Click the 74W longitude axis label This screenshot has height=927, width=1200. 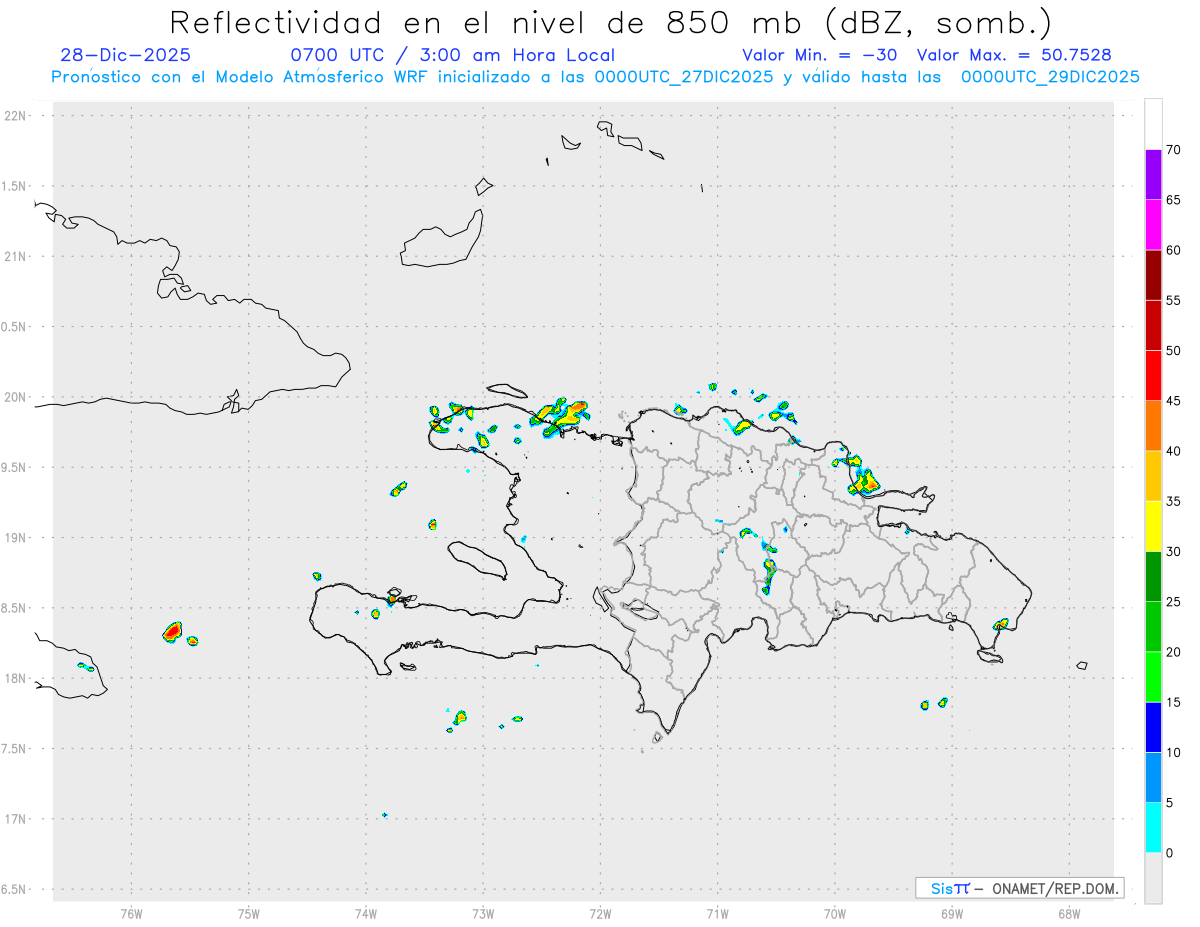[366, 913]
